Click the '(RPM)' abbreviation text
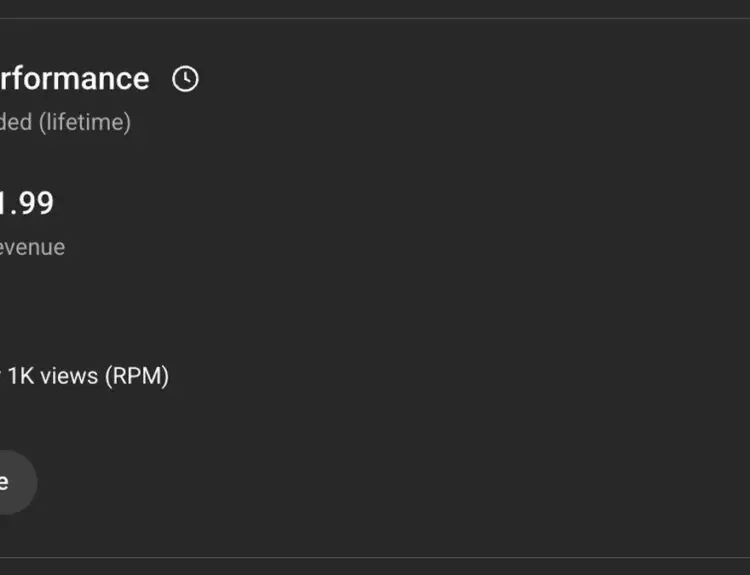 tap(137, 376)
